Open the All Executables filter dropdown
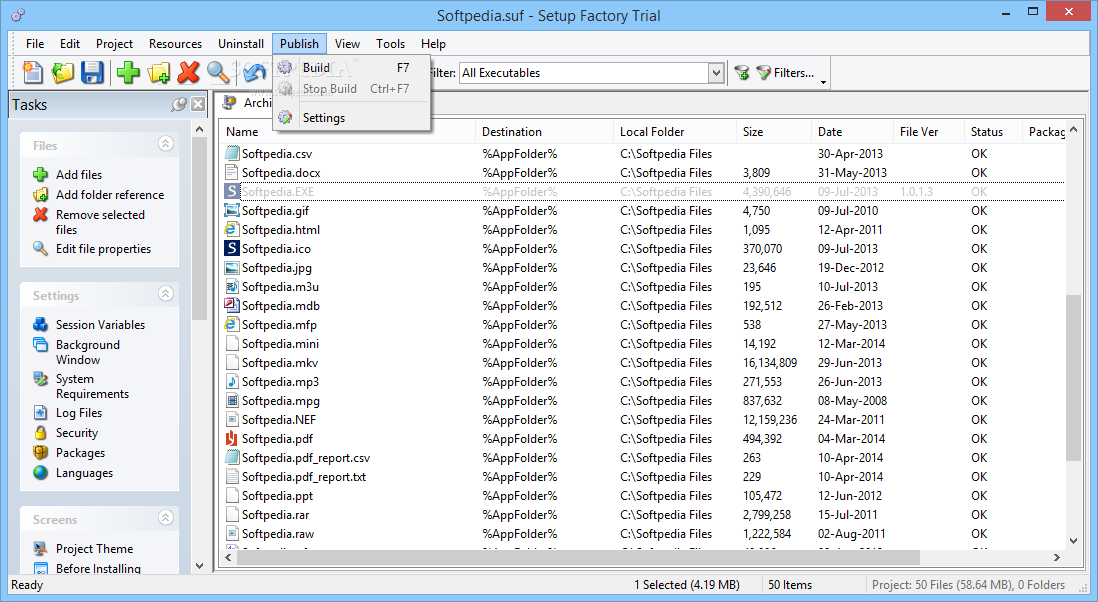1098x602 pixels. pyautogui.click(x=716, y=73)
